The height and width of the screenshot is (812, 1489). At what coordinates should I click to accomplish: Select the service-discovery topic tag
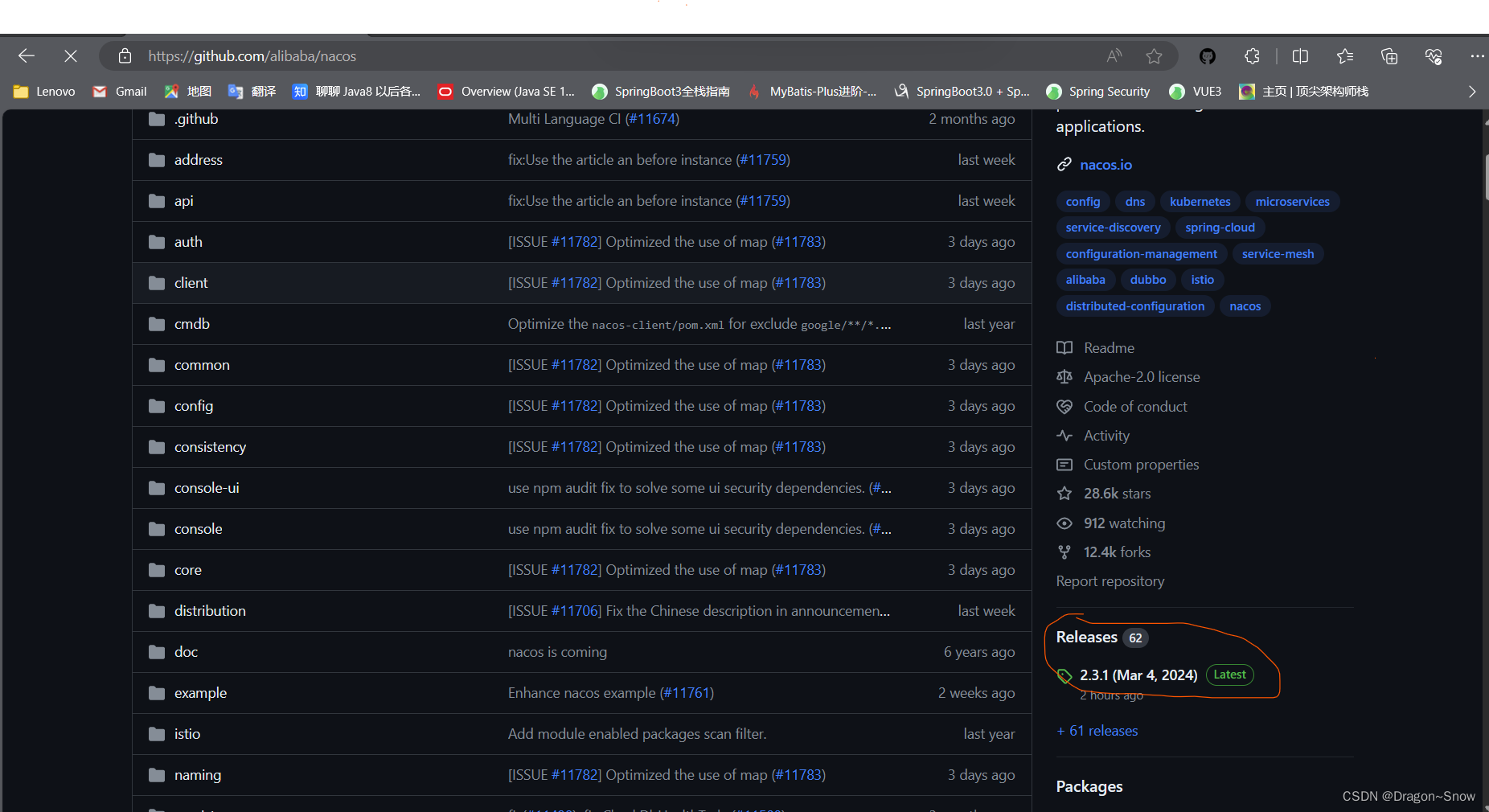[1113, 228]
